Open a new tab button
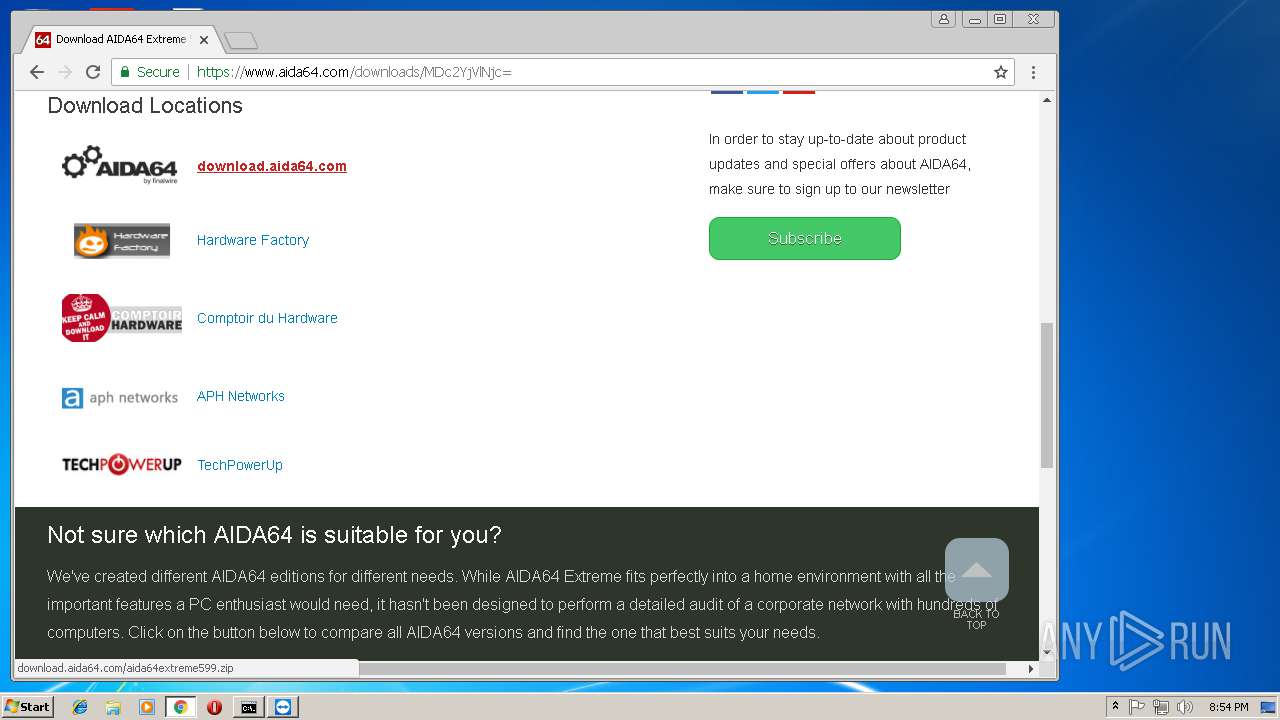 241,40
